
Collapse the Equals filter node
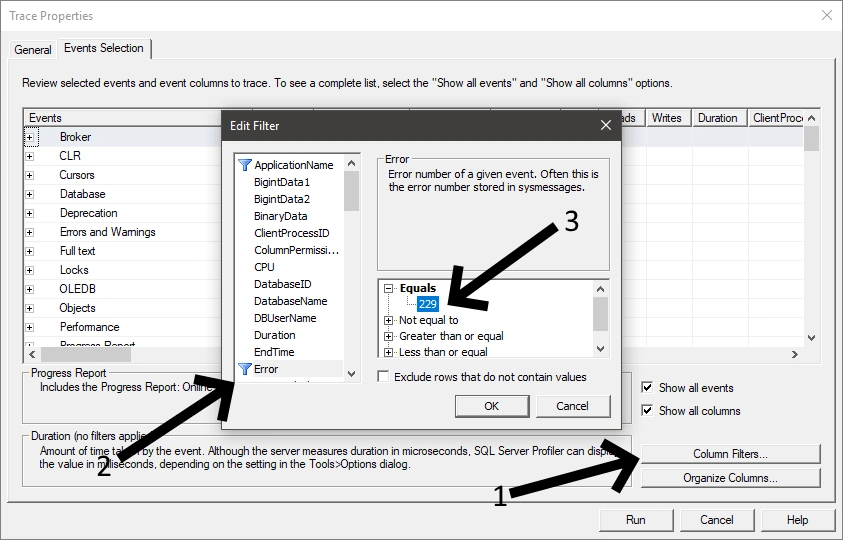tap(389, 288)
